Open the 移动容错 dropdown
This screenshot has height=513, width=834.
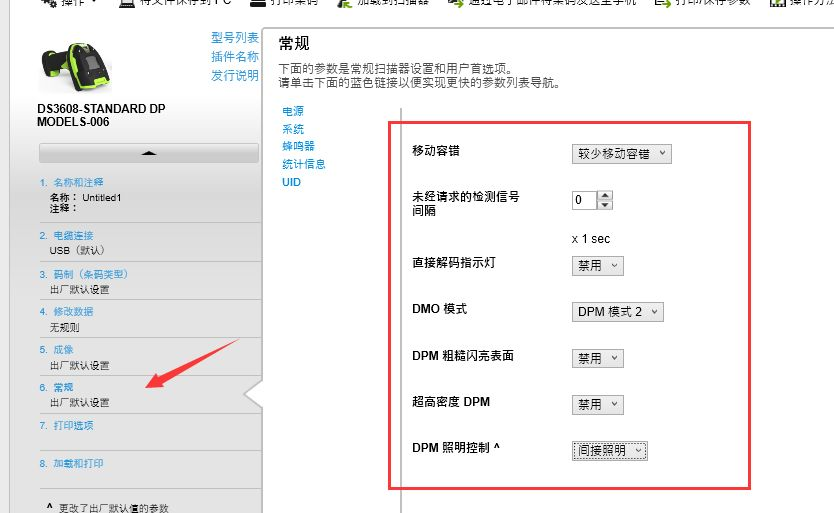[621, 154]
